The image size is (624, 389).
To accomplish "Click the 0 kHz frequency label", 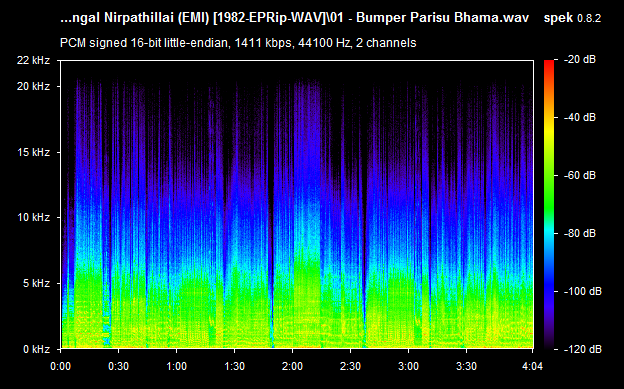I will point(37,349).
